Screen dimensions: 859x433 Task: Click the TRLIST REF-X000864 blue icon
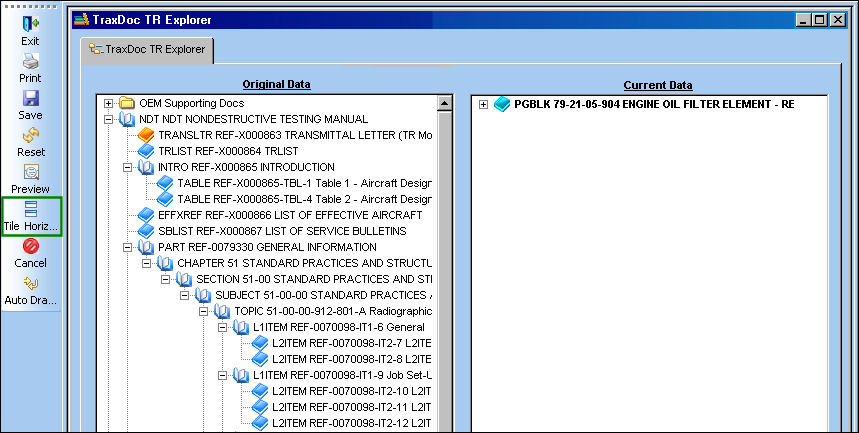pos(146,151)
